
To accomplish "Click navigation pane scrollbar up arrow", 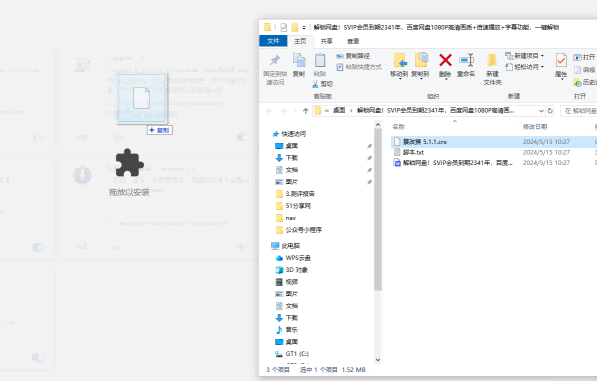I will click(x=378, y=125).
